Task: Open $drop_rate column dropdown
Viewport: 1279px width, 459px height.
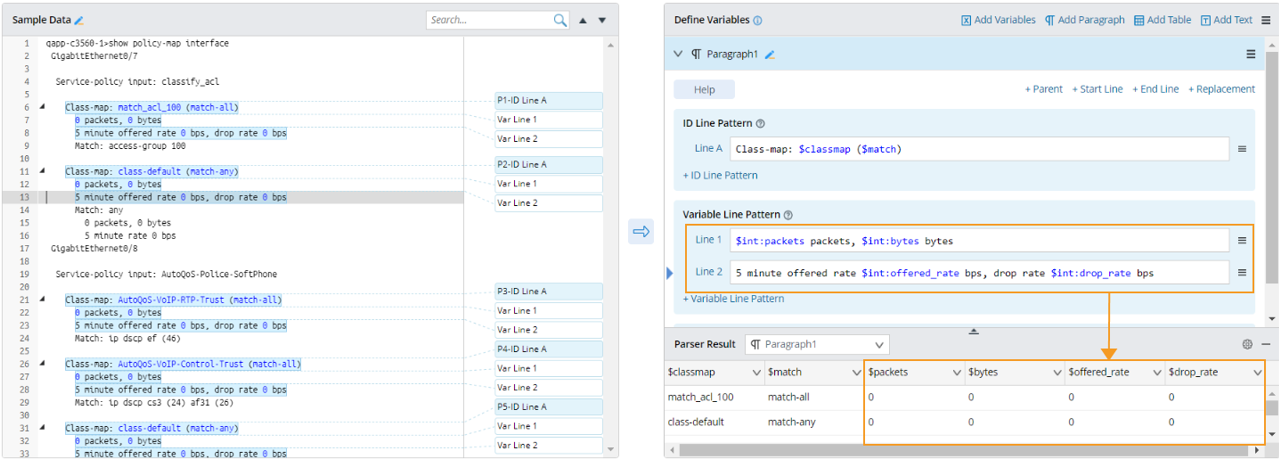Action: tap(1256, 372)
